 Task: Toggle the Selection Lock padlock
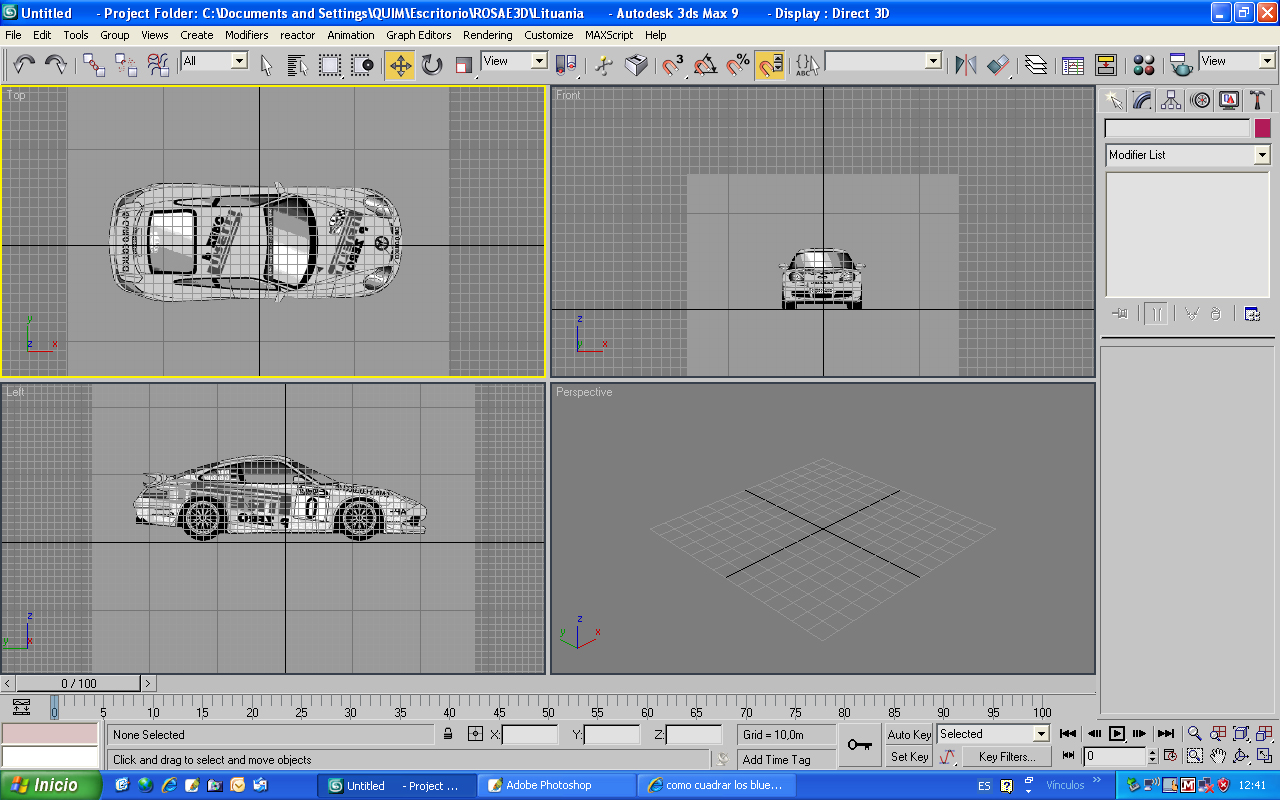click(448, 734)
